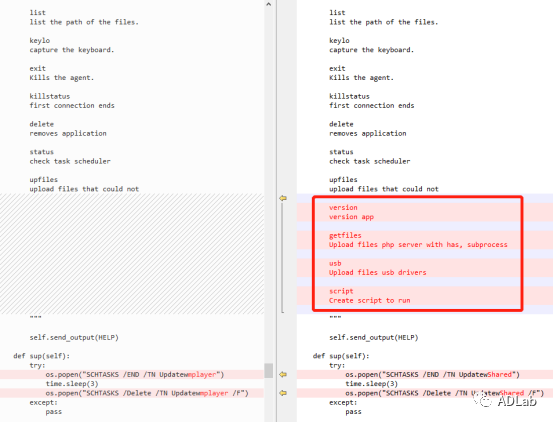Click 'self.send_output(HELP)' in right pane

374,337
